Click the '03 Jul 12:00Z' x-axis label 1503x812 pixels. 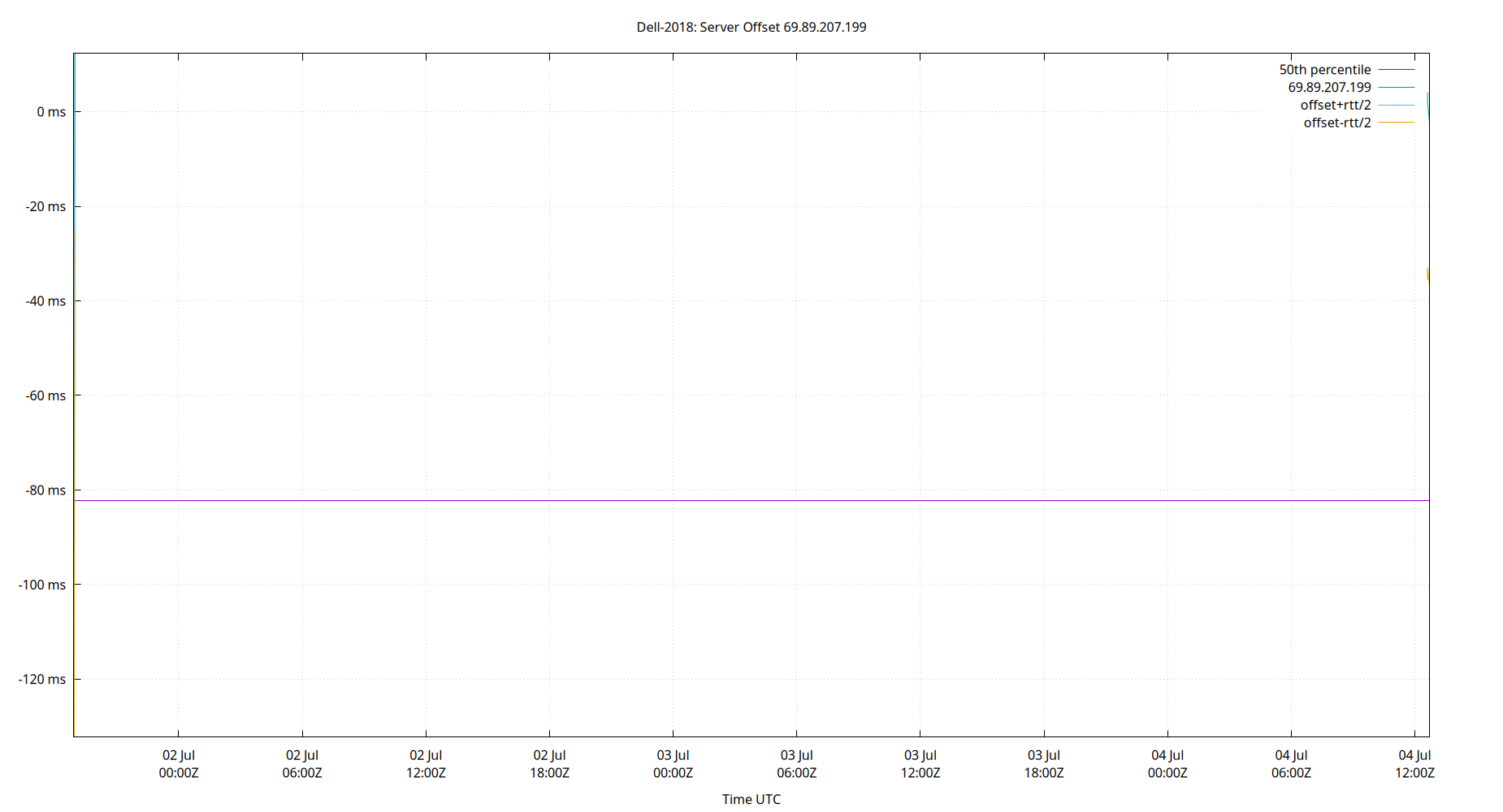point(920,764)
